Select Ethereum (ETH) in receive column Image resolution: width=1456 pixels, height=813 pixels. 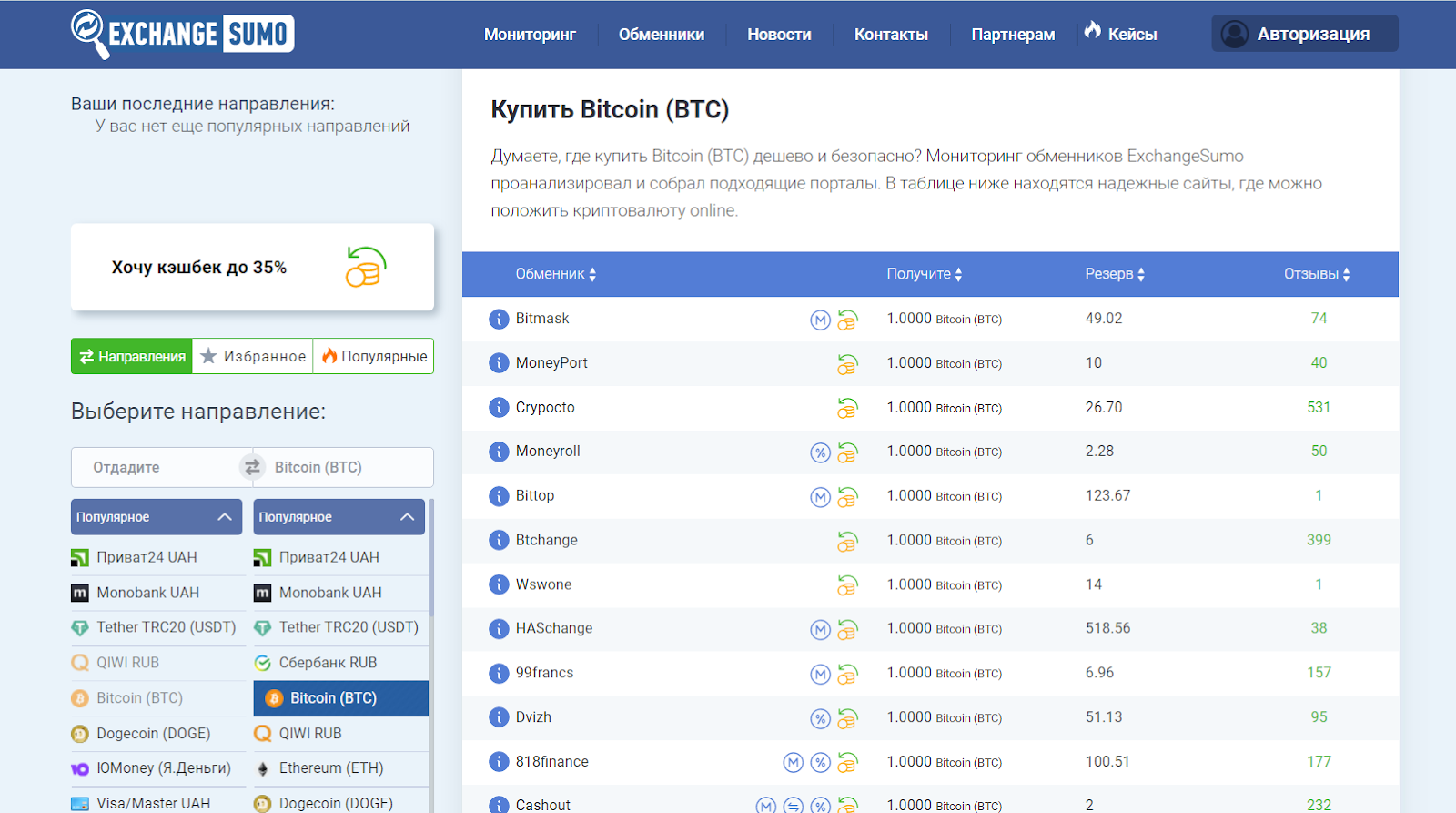(339, 768)
